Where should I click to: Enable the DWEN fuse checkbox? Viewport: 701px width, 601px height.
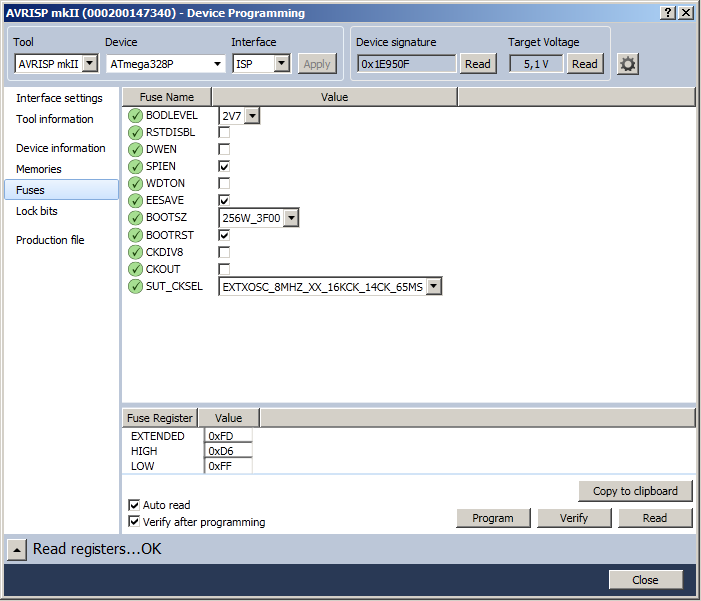224,149
